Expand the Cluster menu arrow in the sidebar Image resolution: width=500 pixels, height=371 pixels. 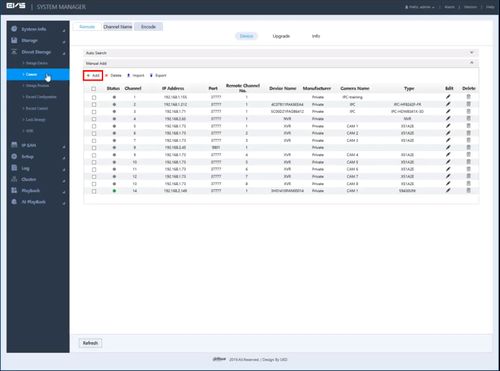(x=64, y=181)
